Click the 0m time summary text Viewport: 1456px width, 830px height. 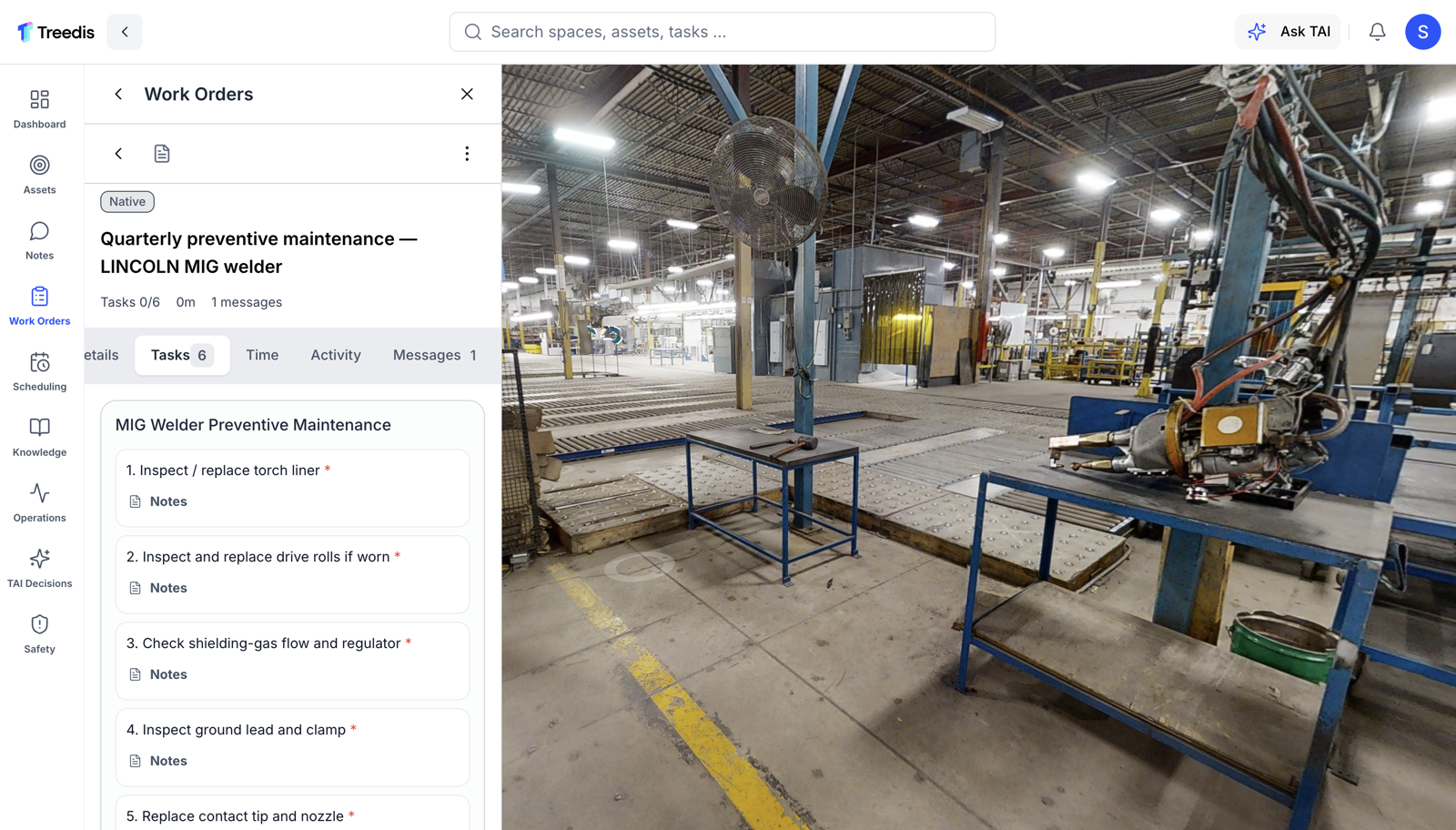(x=186, y=302)
